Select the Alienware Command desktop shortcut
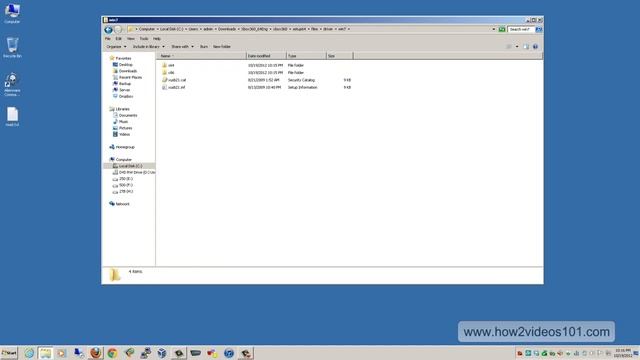The image size is (640, 360). coord(12,85)
